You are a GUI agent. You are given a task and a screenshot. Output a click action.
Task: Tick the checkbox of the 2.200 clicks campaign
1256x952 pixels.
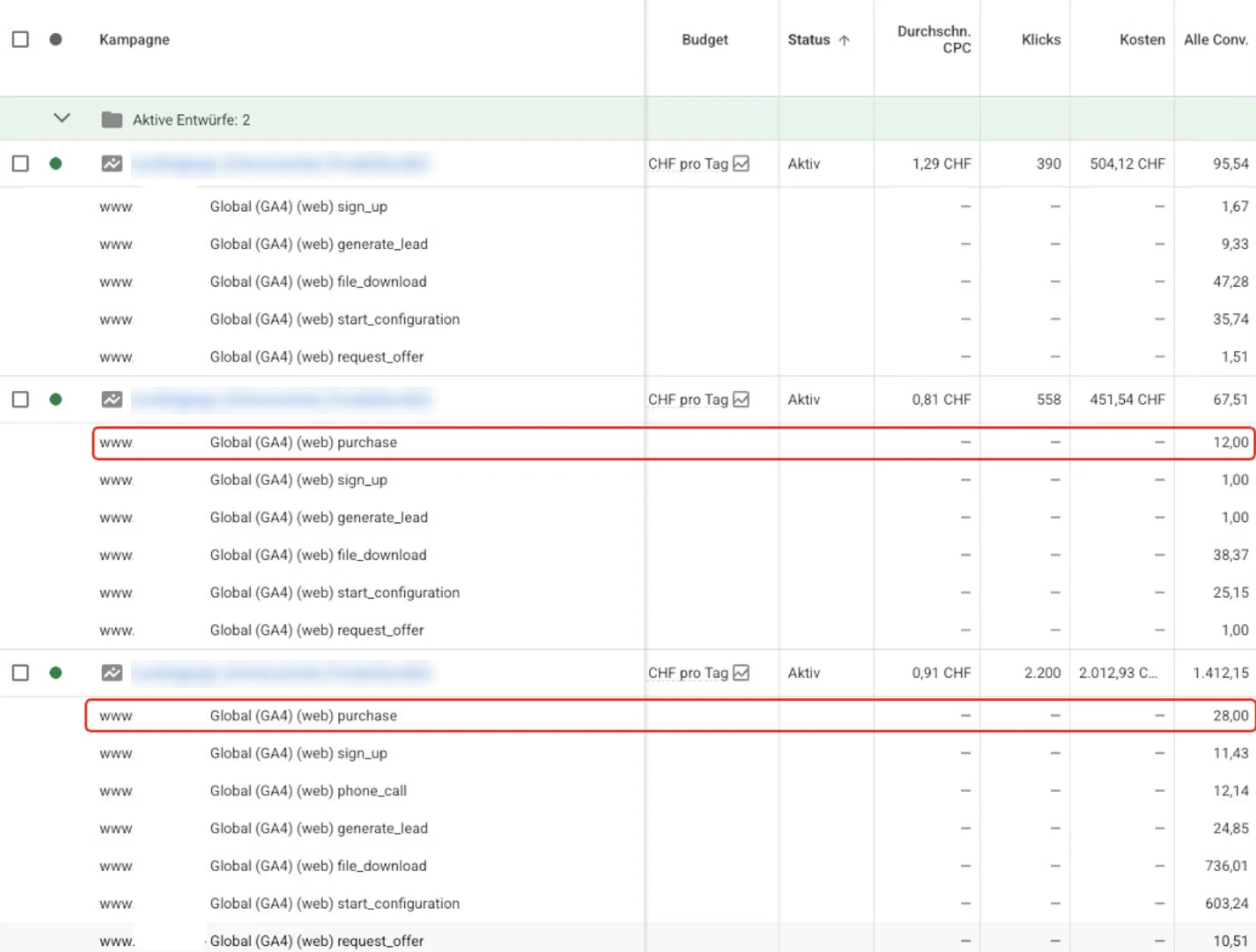(x=20, y=673)
